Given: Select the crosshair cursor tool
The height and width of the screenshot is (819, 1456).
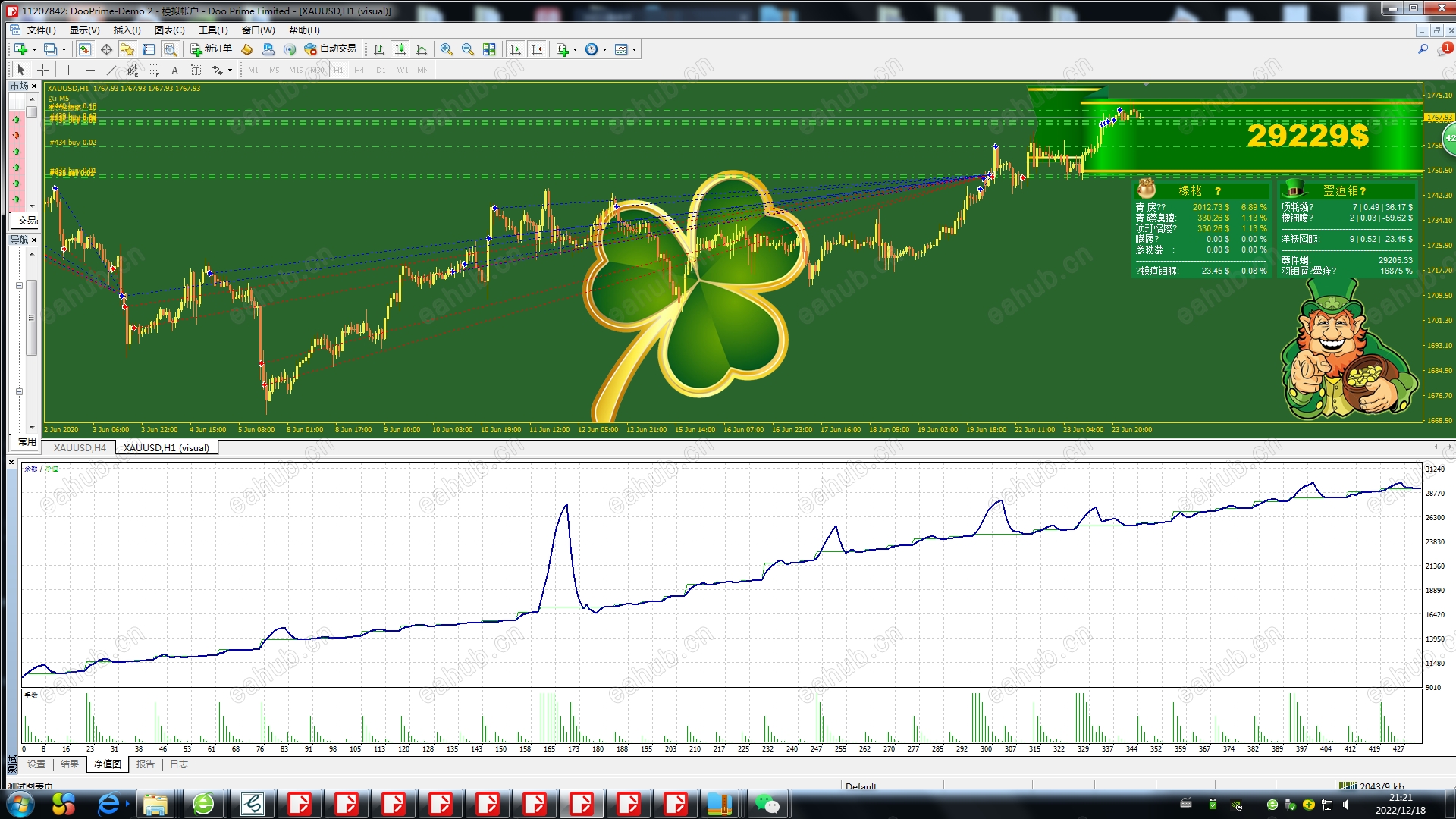Looking at the screenshot, I should [x=43, y=70].
